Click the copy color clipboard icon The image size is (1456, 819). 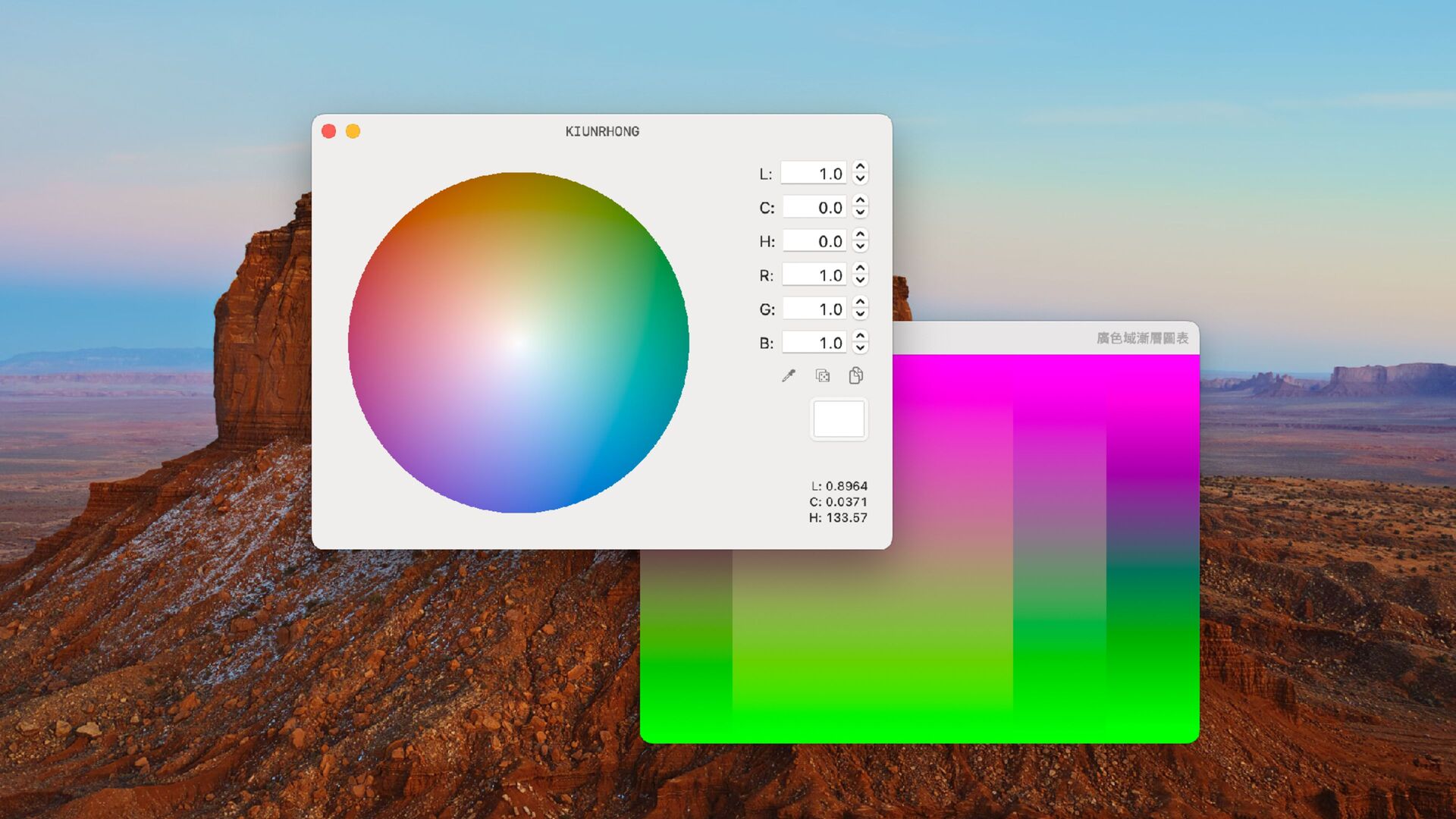click(855, 375)
